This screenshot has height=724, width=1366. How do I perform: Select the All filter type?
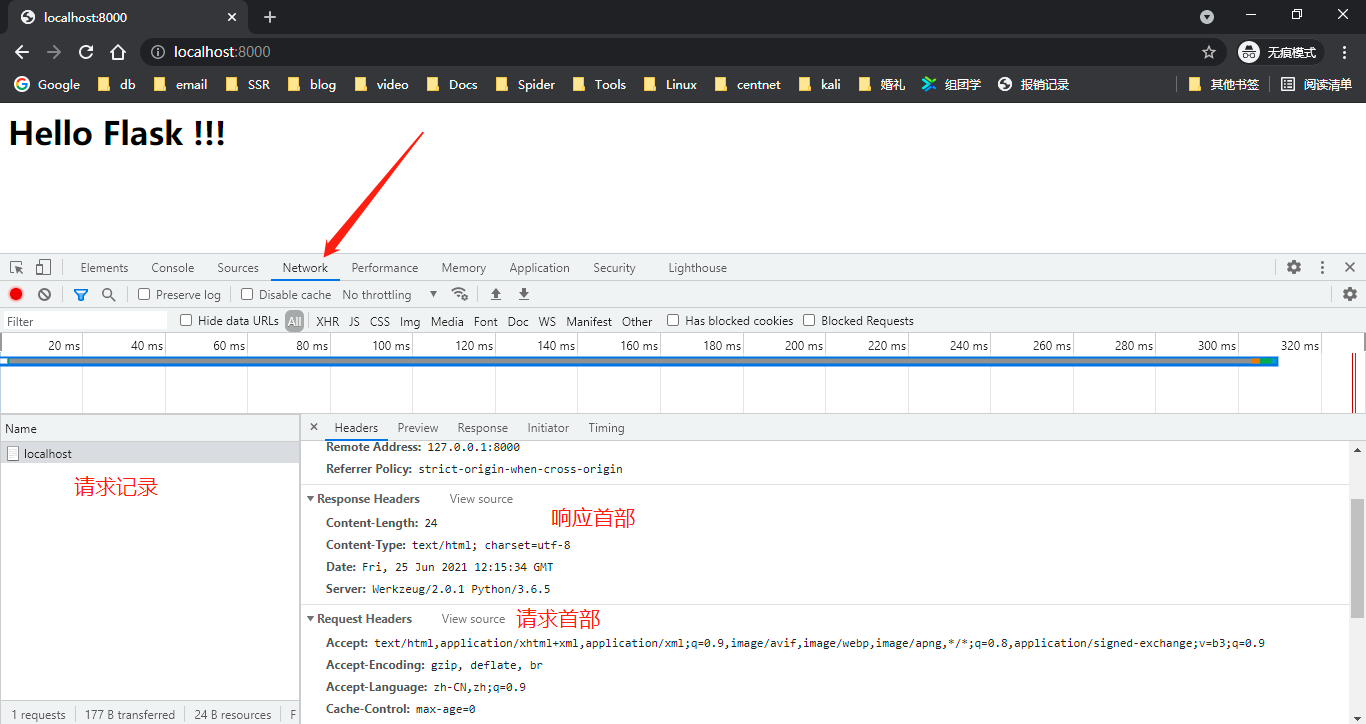[x=294, y=321]
